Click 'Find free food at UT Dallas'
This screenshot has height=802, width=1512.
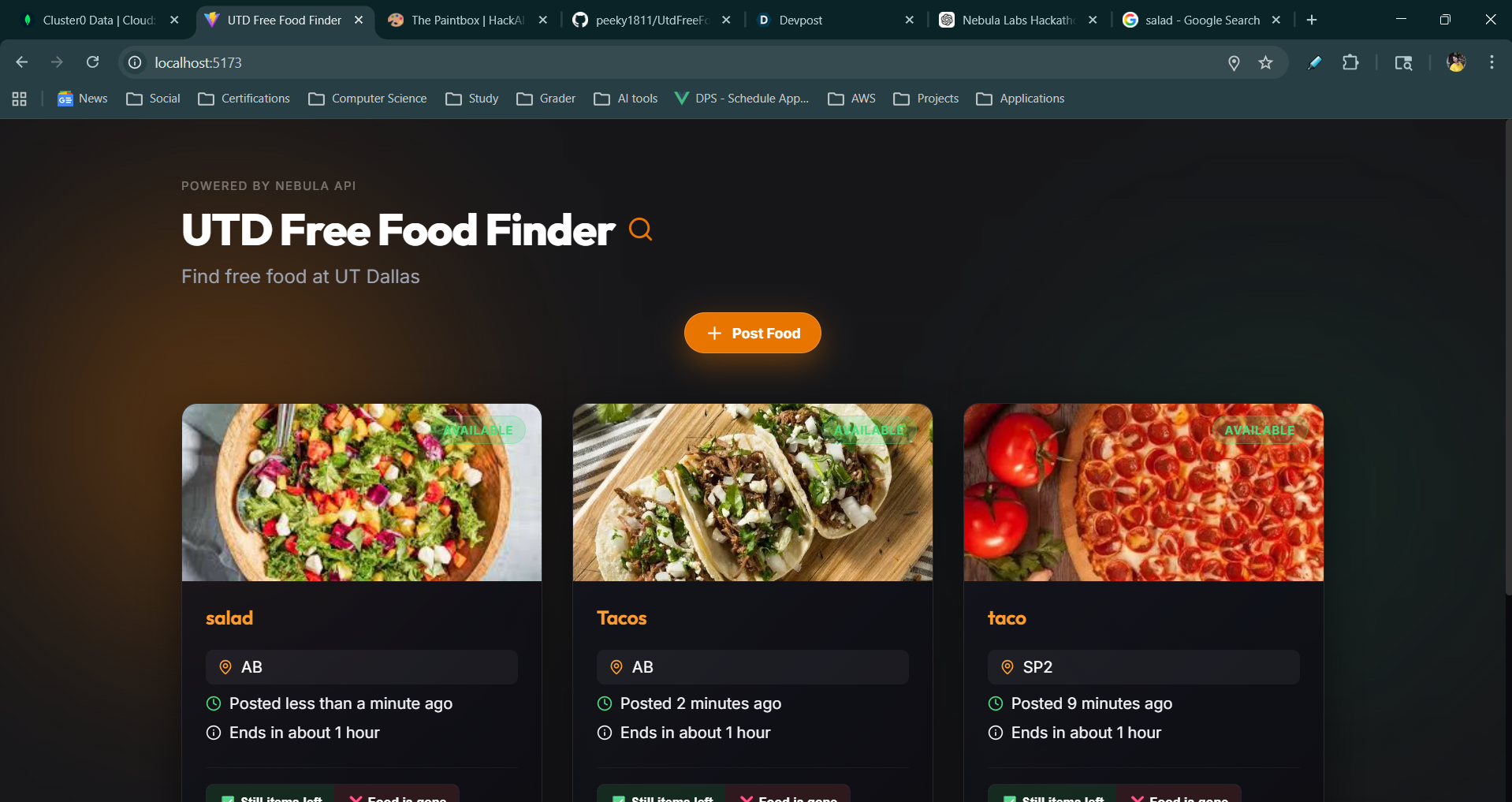tap(300, 277)
